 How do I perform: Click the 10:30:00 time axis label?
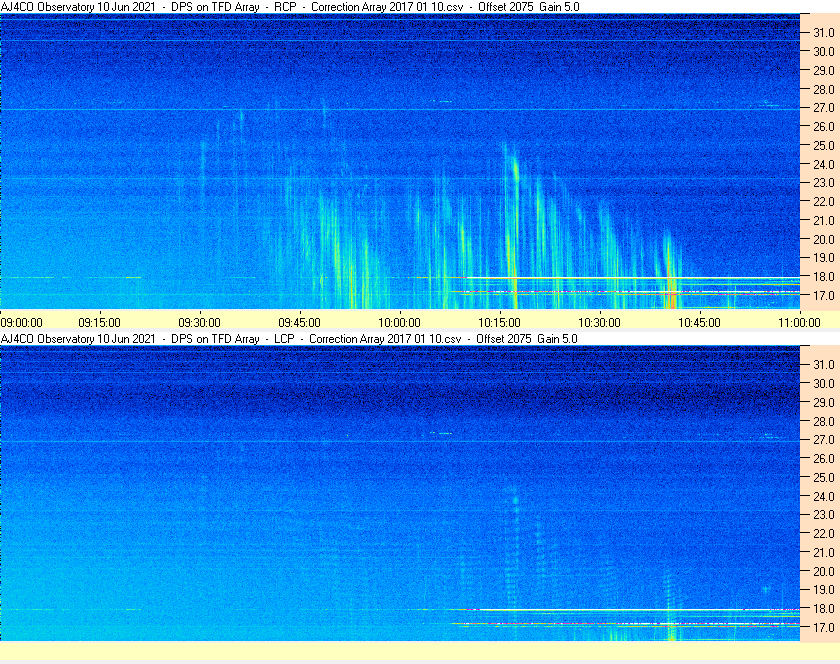pos(599,323)
